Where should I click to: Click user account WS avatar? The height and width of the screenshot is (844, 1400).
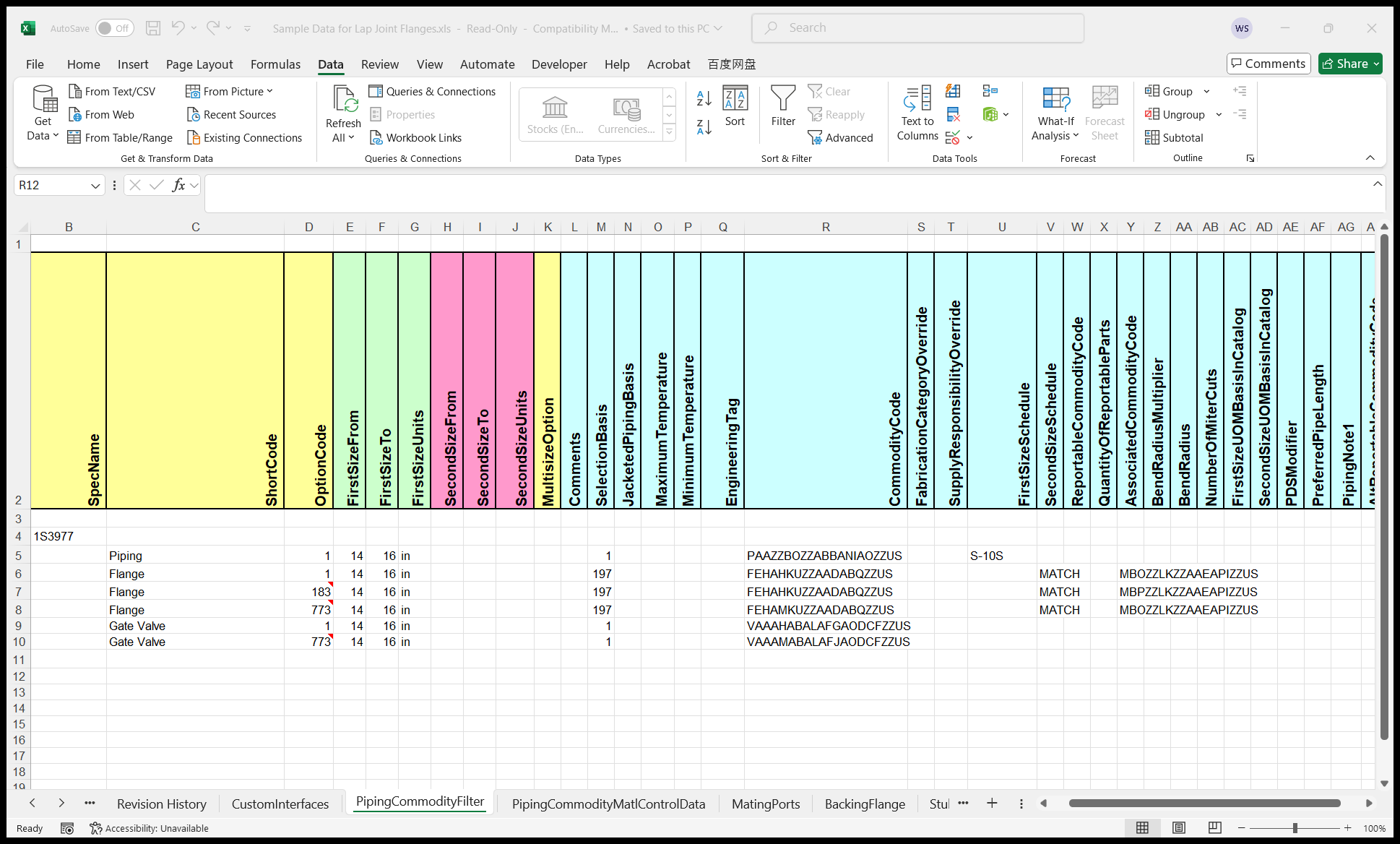pos(1242,28)
